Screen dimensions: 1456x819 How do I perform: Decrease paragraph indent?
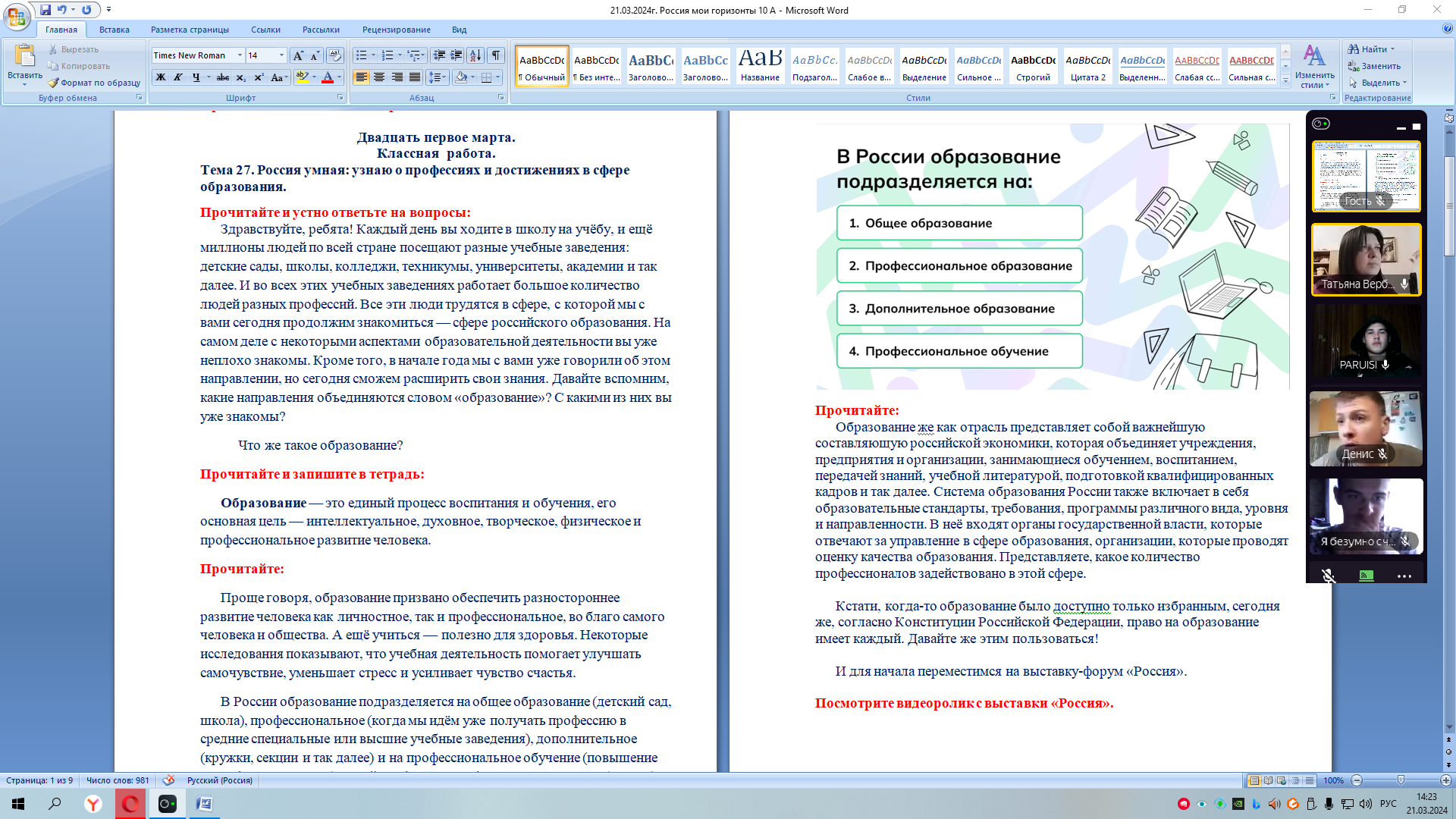click(439, 55)
